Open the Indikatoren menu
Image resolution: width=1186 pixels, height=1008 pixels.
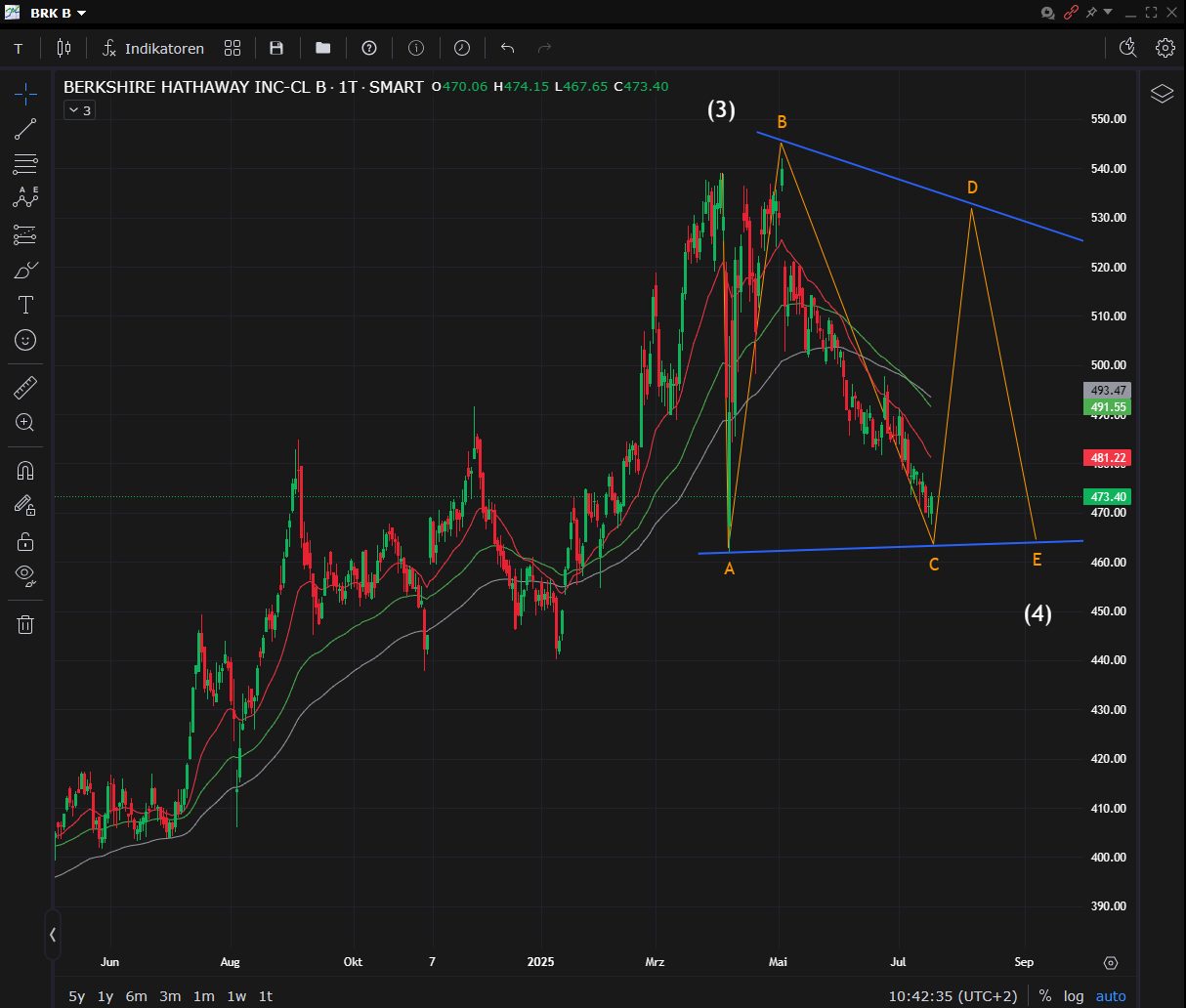pos(153,48)
